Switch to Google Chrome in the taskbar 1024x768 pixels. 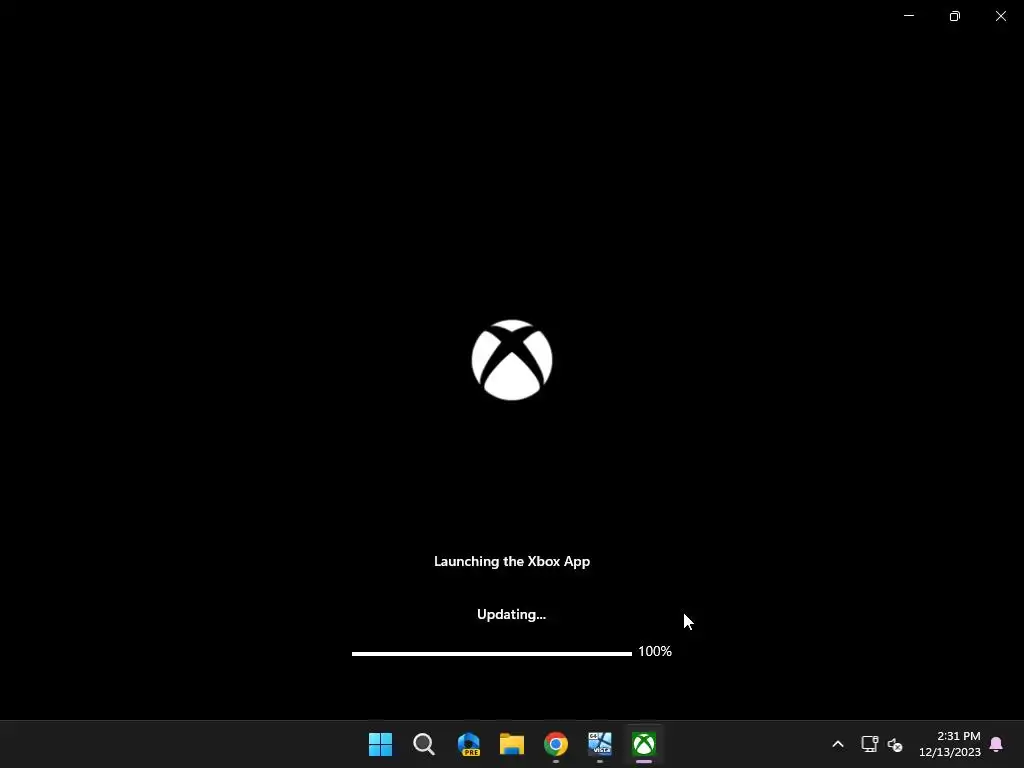coord(556,744)
